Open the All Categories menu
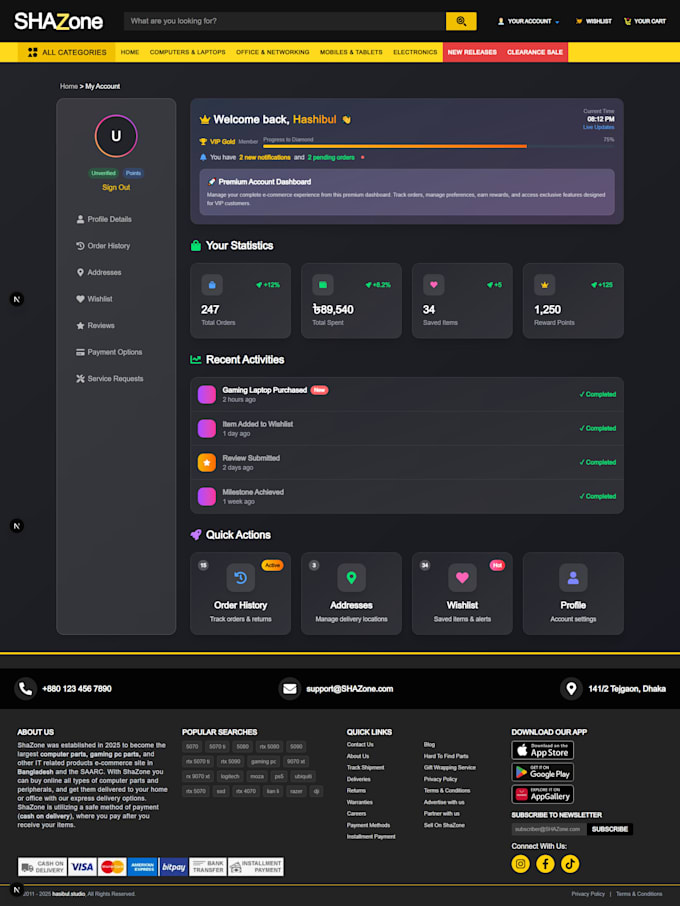680x906 pixels. tap(67, 52)
